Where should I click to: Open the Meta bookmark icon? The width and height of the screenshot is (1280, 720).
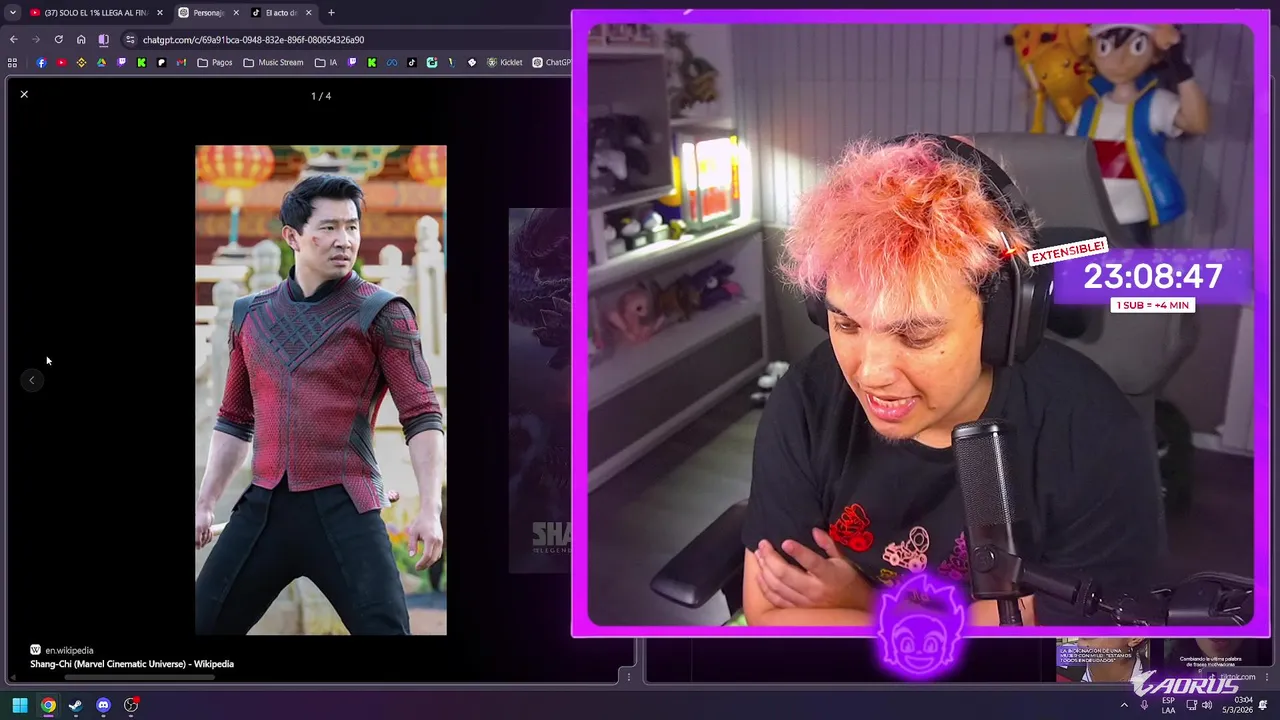(392, 62)
